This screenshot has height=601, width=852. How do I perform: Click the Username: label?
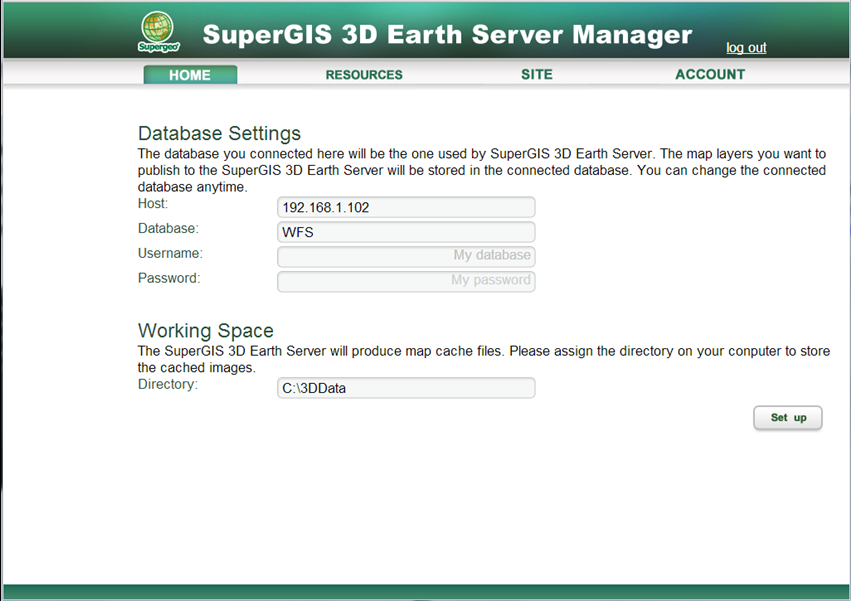pyautogui.click(x=170, y=254)
